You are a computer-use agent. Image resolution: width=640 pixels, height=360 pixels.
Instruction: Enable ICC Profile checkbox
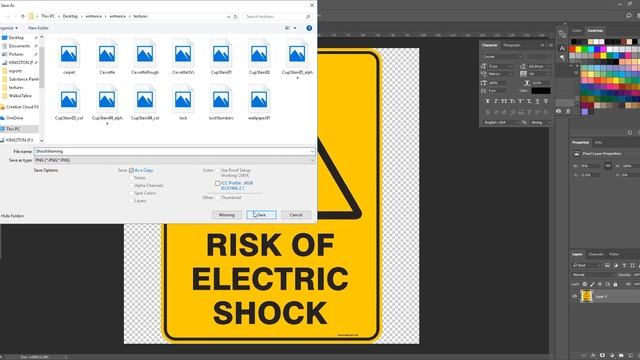[x=218, y=183]
